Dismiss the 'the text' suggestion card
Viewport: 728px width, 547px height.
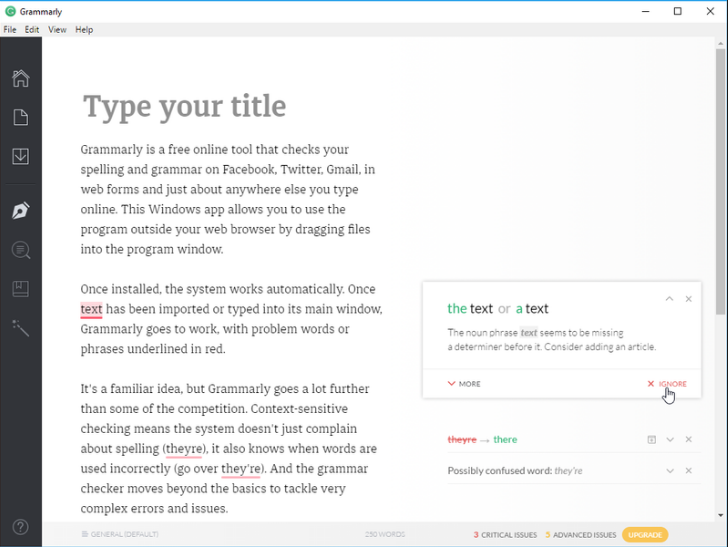[689, 299]
